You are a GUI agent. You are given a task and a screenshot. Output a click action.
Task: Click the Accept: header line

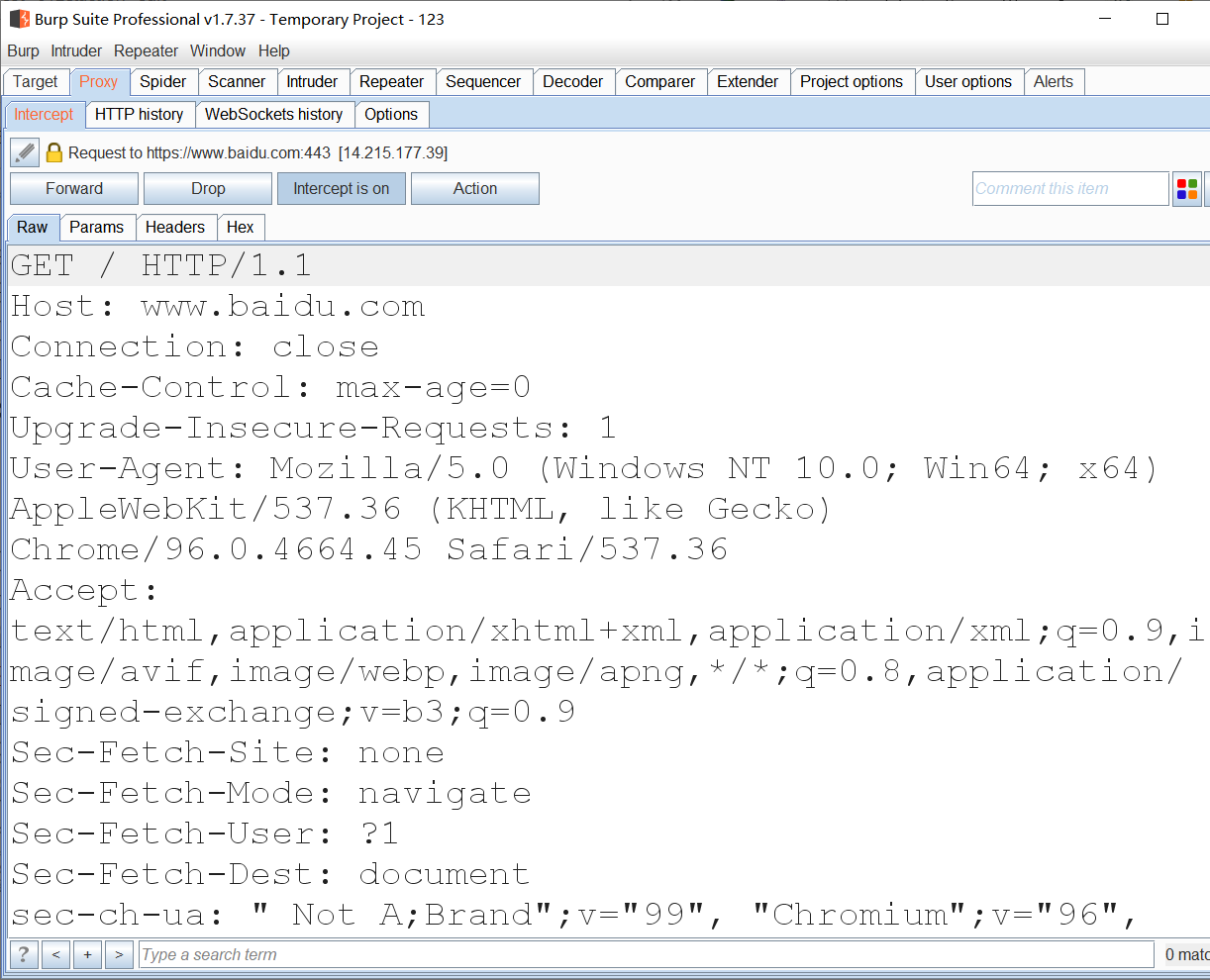pos(84,590)
